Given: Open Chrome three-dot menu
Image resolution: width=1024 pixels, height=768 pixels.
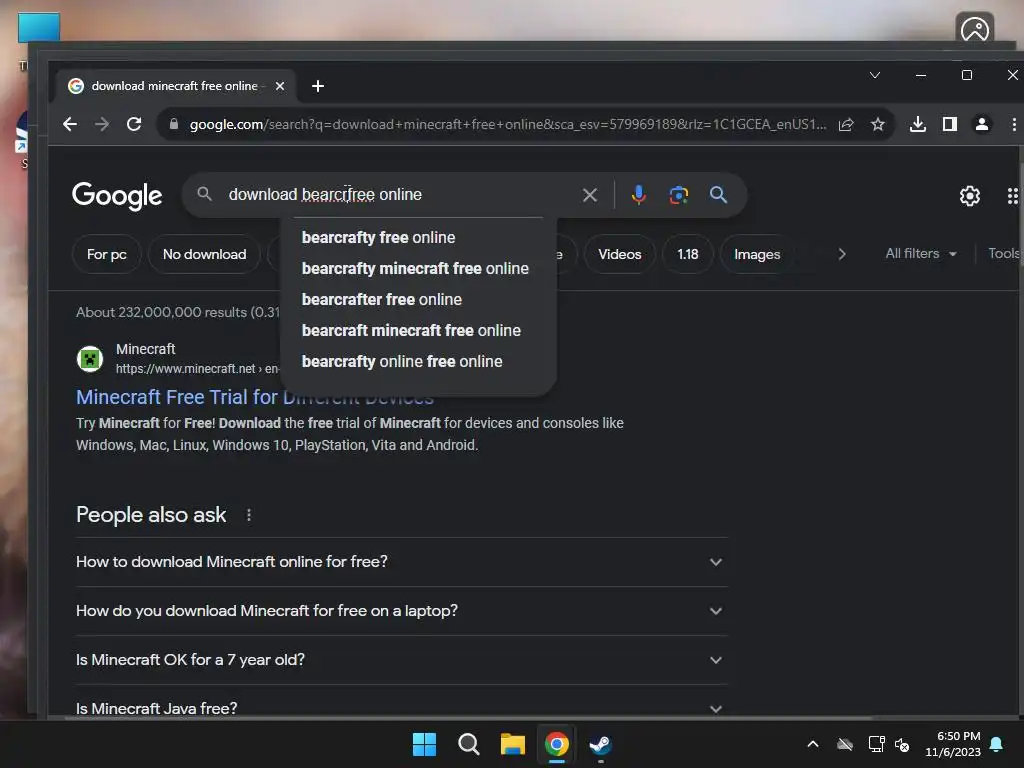Looking at the screenshot, I should 1014,124.
